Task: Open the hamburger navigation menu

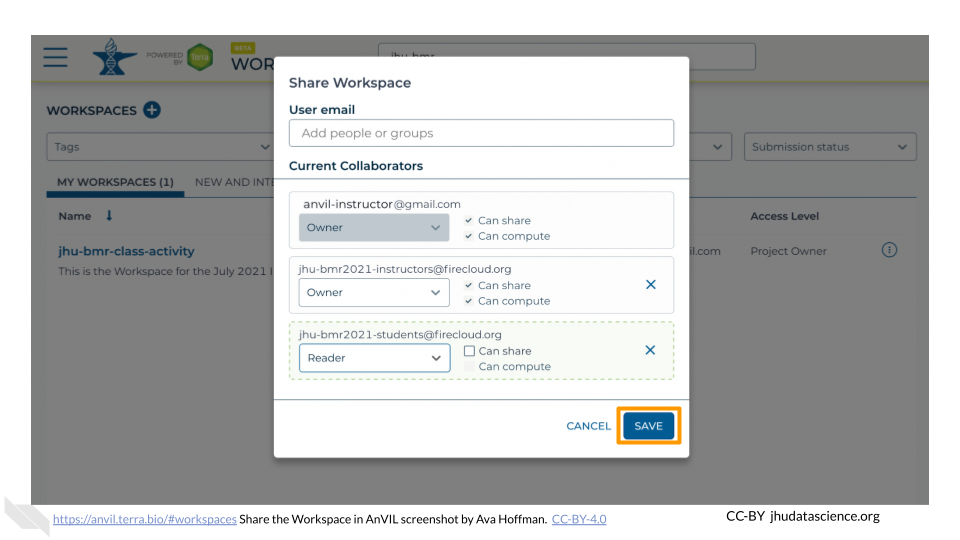Action: pos(55,57)
